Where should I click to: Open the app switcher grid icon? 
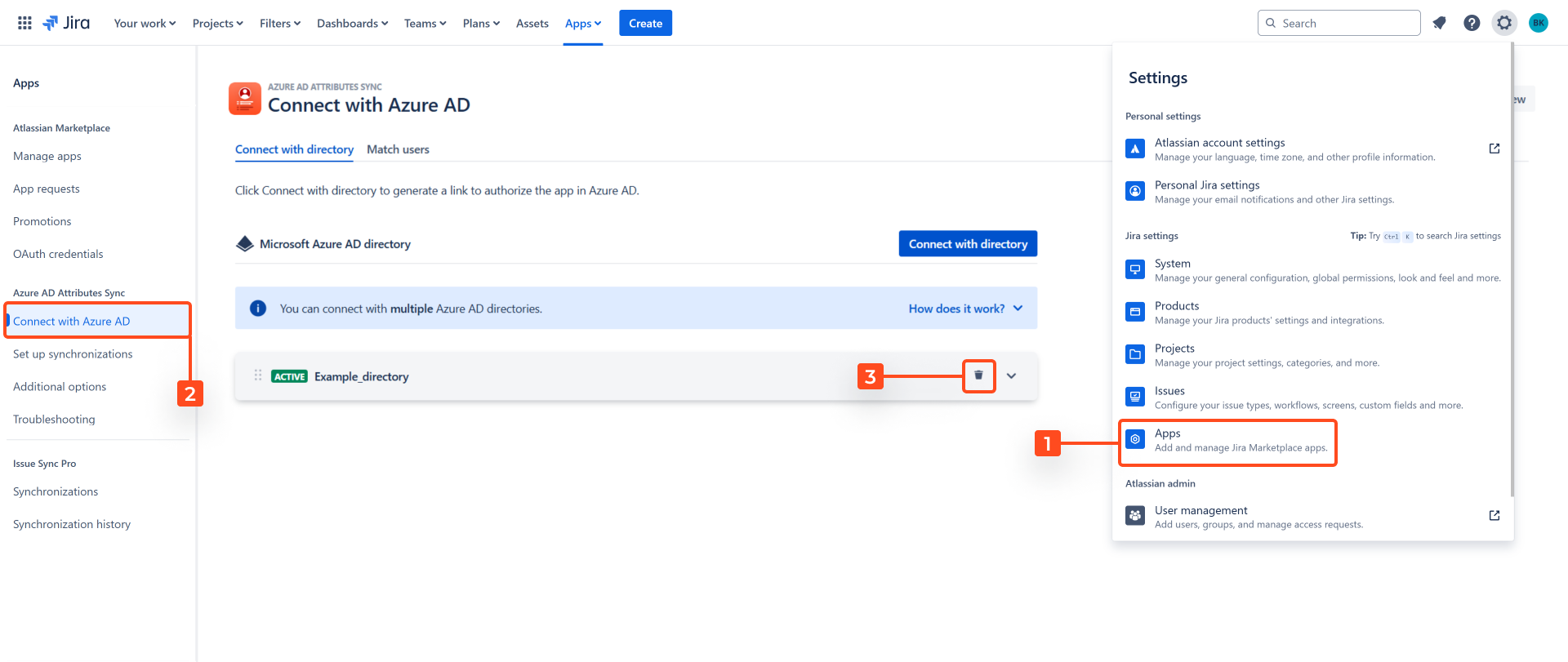[24, 23]
